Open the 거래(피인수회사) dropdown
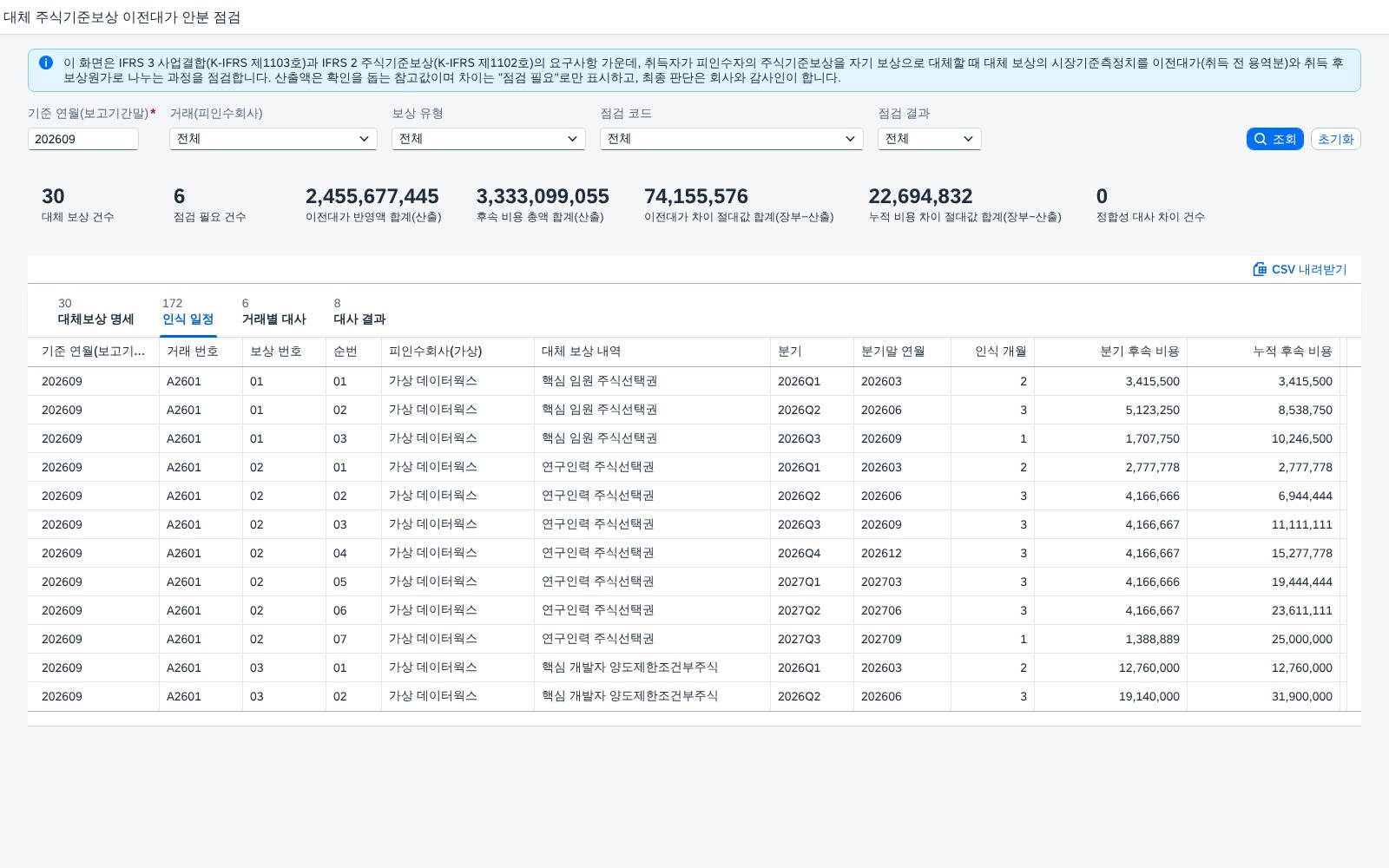The width and height of the screenshot is (1389, 868). pyautogui.click(x=273, y=139)
